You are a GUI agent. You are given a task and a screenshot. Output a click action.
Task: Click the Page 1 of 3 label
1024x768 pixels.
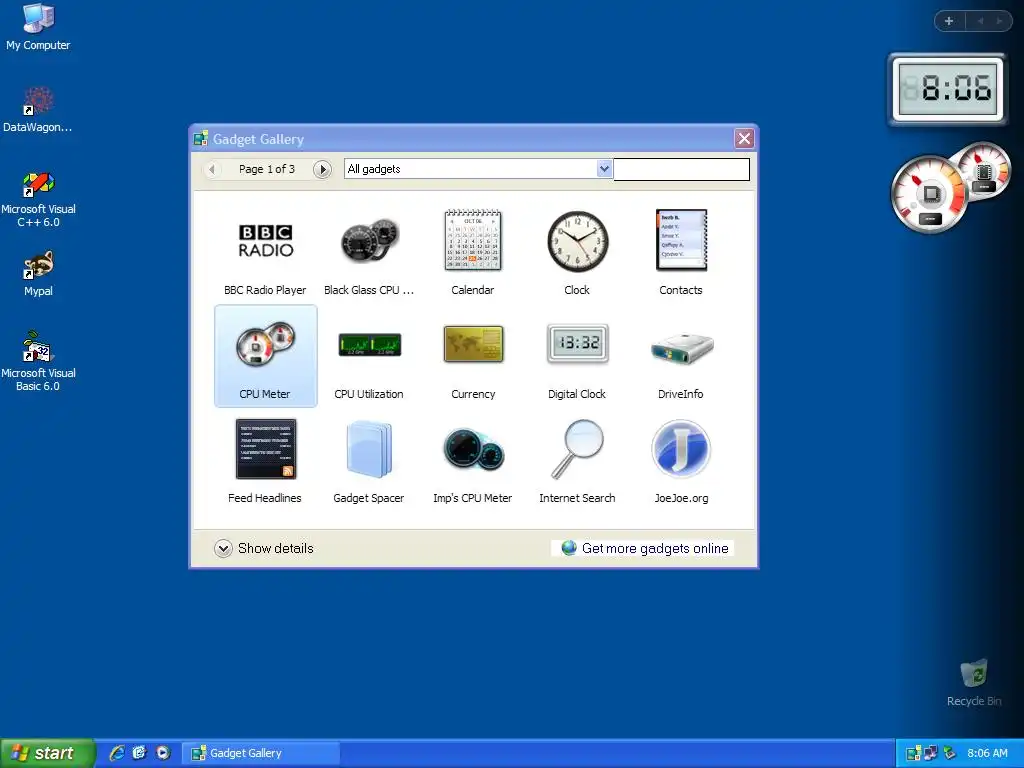pos(266,169)
